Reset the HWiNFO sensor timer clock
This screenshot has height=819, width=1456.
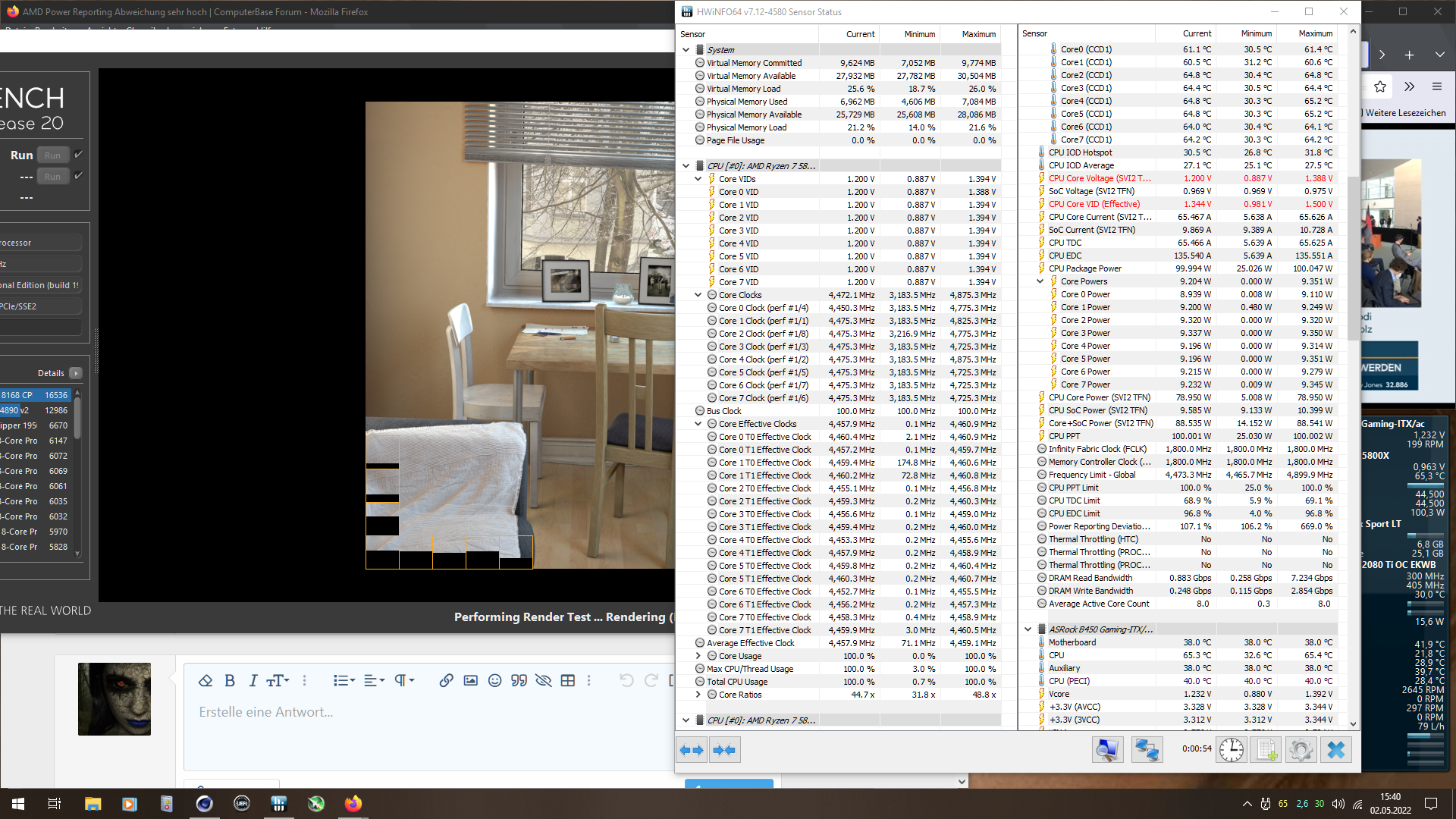click(x=1232, y=750)
